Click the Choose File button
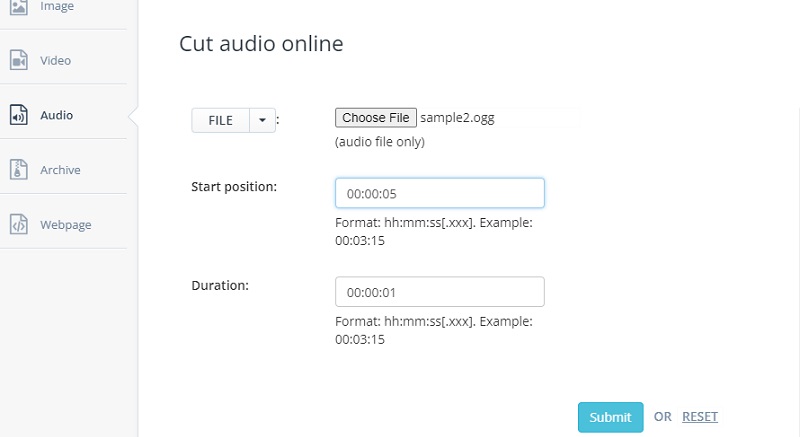The width and height of the screenshot is (800, 437). (375, 118)
